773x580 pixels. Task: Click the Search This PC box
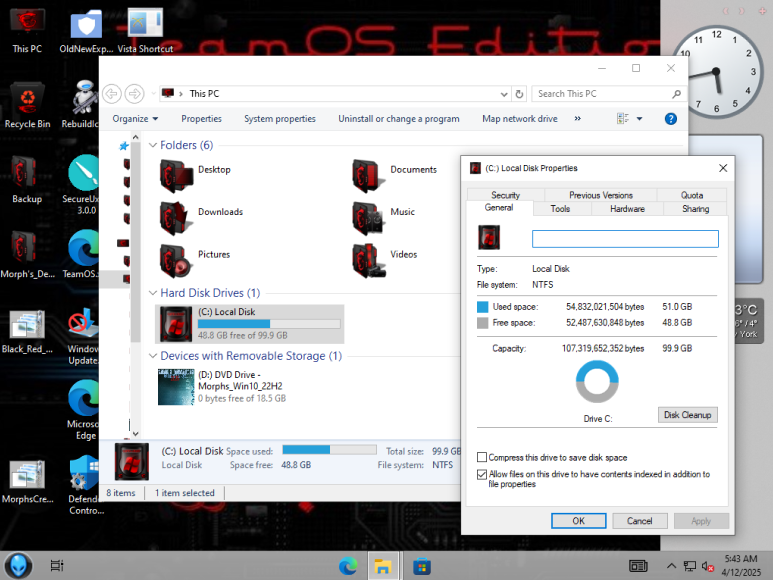[x=608, y=94]
